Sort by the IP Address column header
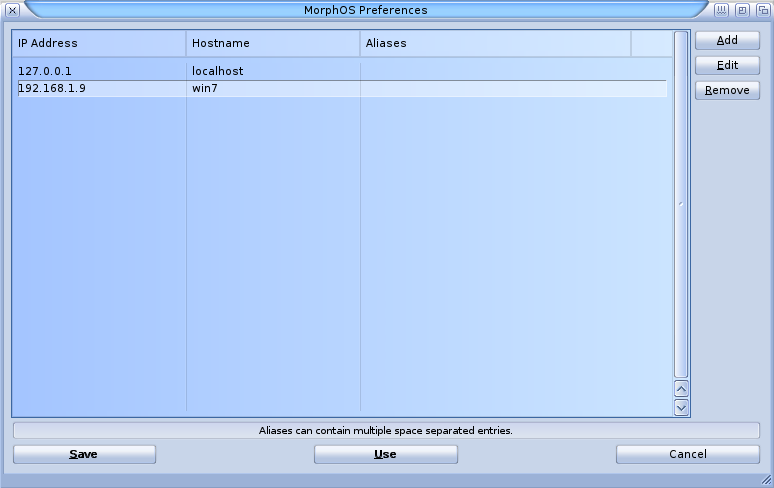Screen dimensions: 774x488 pos(99,43)
